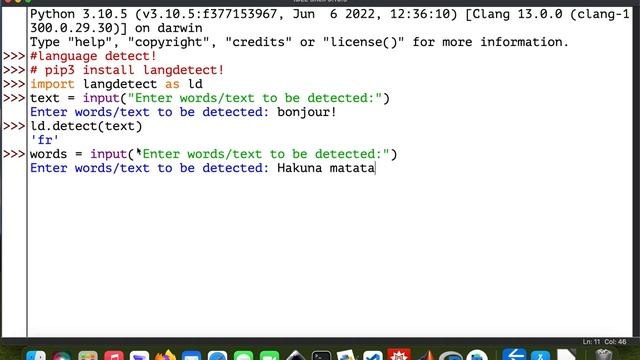Launch Firefox from the dock

pos(166,355)
